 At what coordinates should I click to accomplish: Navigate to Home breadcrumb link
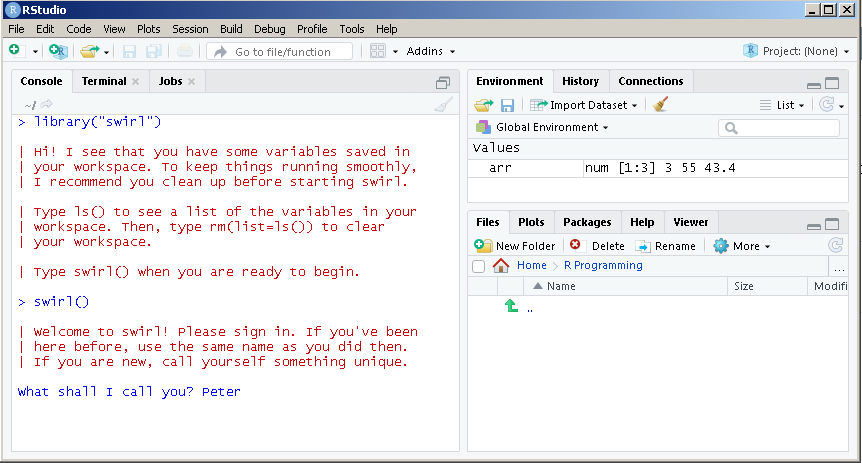click(532, 265)
